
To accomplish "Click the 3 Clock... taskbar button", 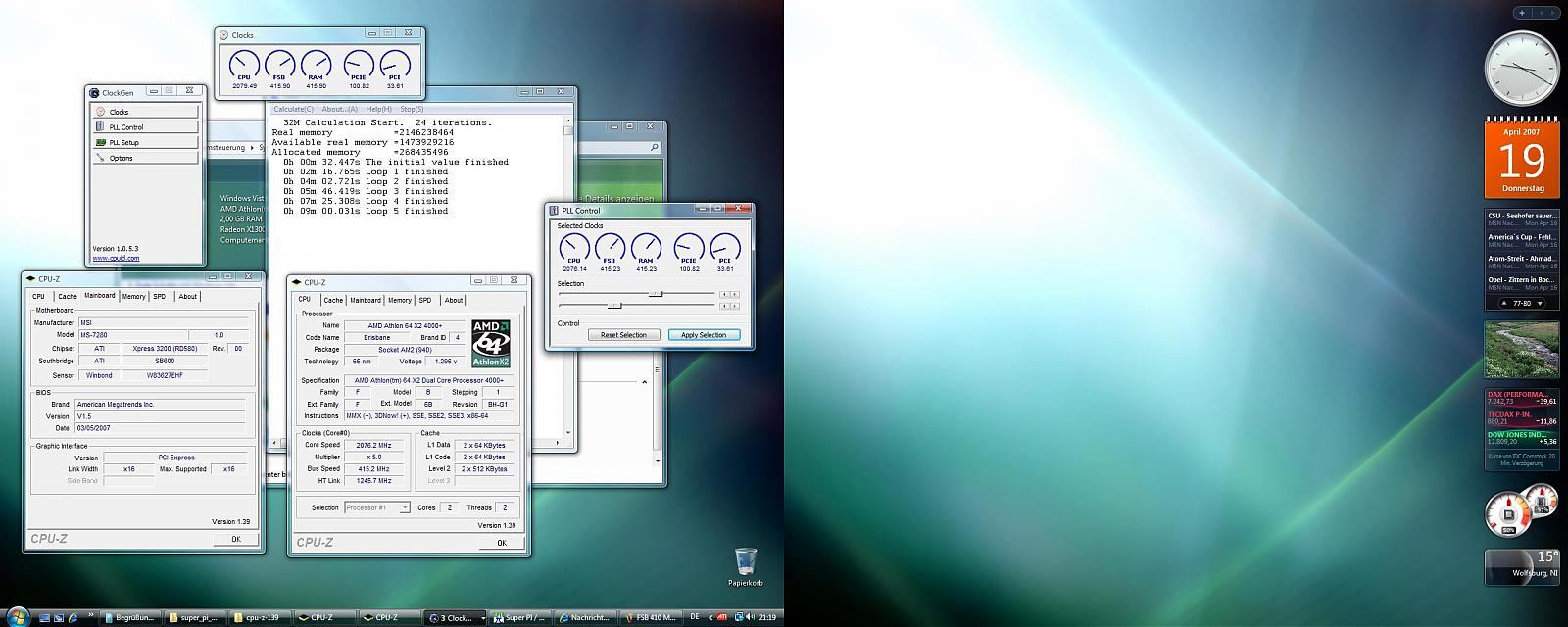I will pyautogui.click(x=456, y=617).
